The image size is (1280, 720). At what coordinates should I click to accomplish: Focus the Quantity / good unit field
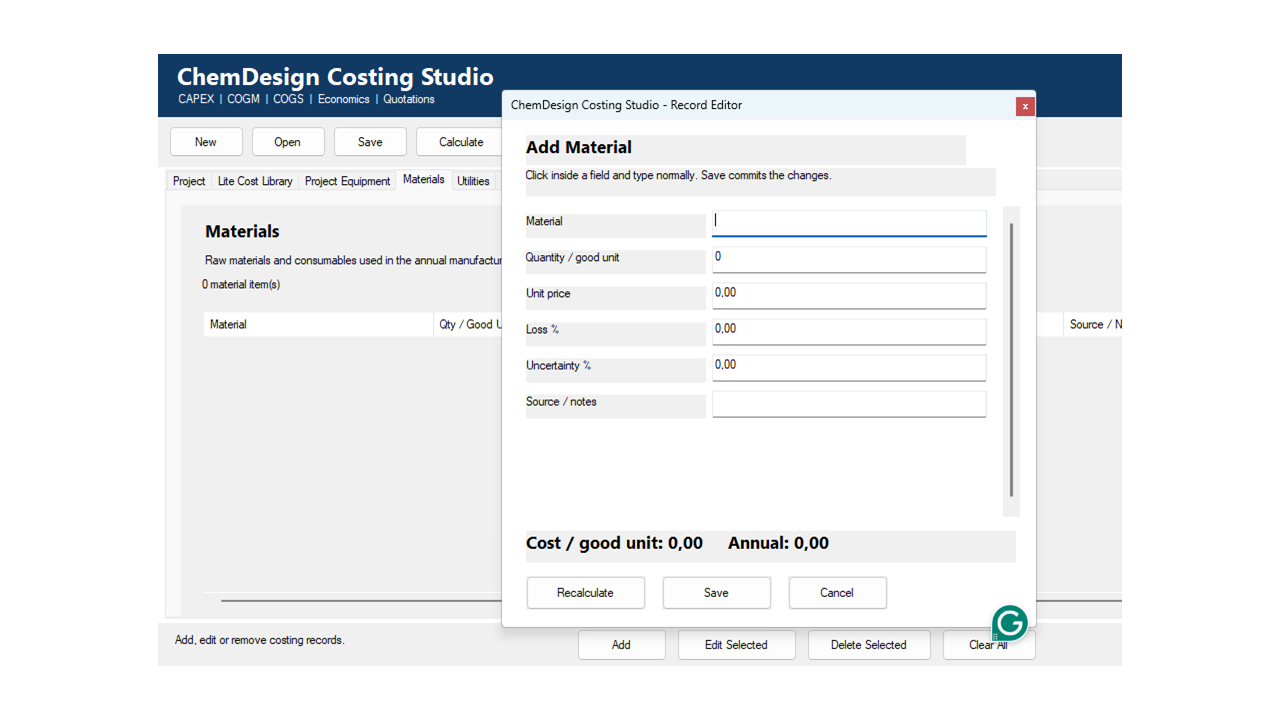849,259
